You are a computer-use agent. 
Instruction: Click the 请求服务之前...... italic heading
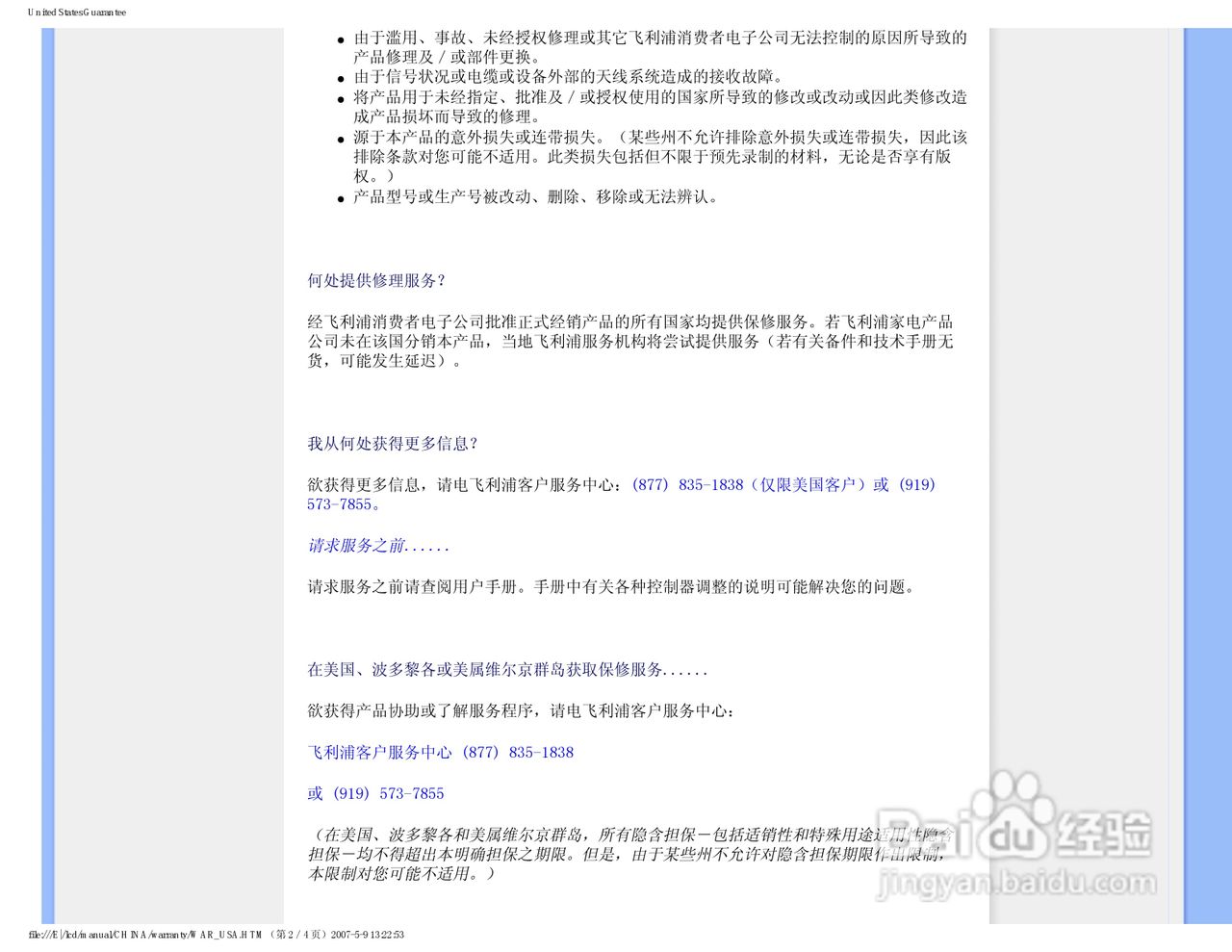[376, 546]
